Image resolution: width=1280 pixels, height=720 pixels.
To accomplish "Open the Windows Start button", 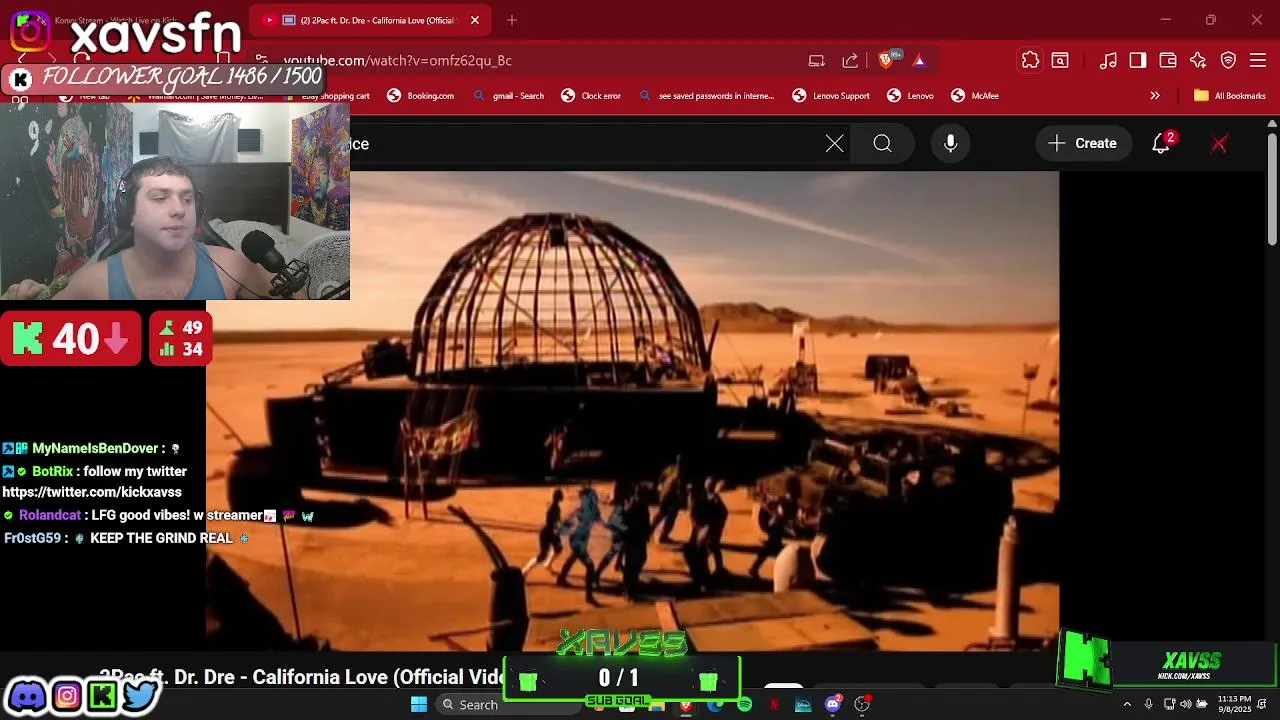I will tap(419, 704).
